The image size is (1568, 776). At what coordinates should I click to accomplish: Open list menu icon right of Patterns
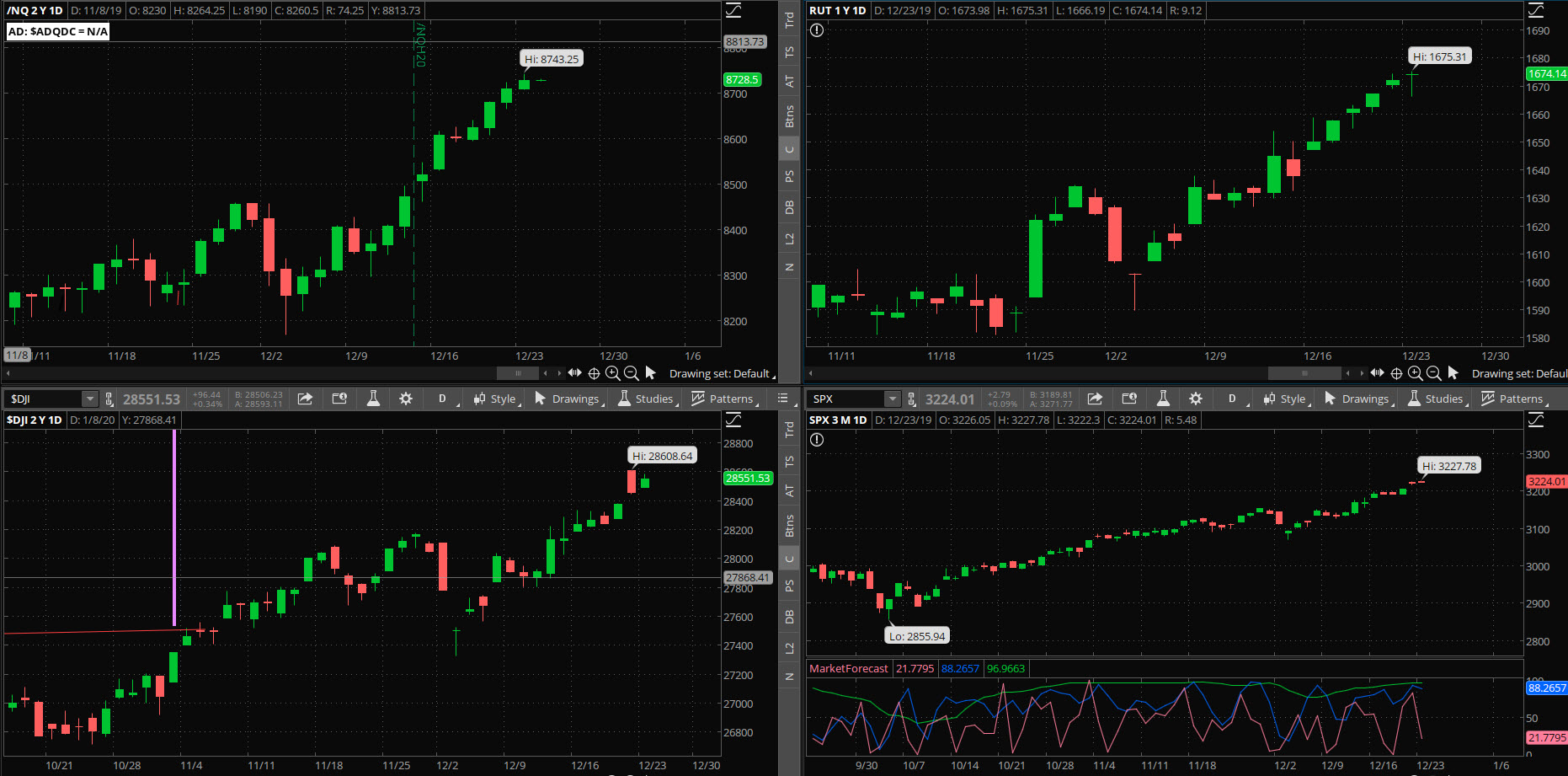coord(782,399)
